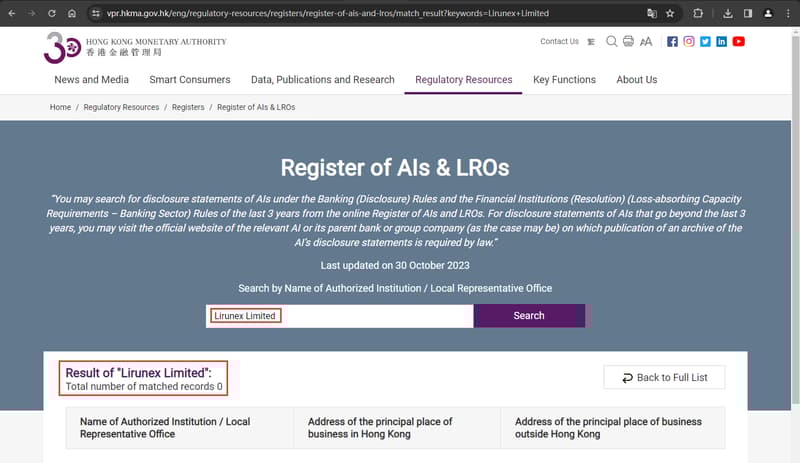The width and height of the screenshot is (800, 463).
Task: Click the translate page icon
Action: (652, 13)
